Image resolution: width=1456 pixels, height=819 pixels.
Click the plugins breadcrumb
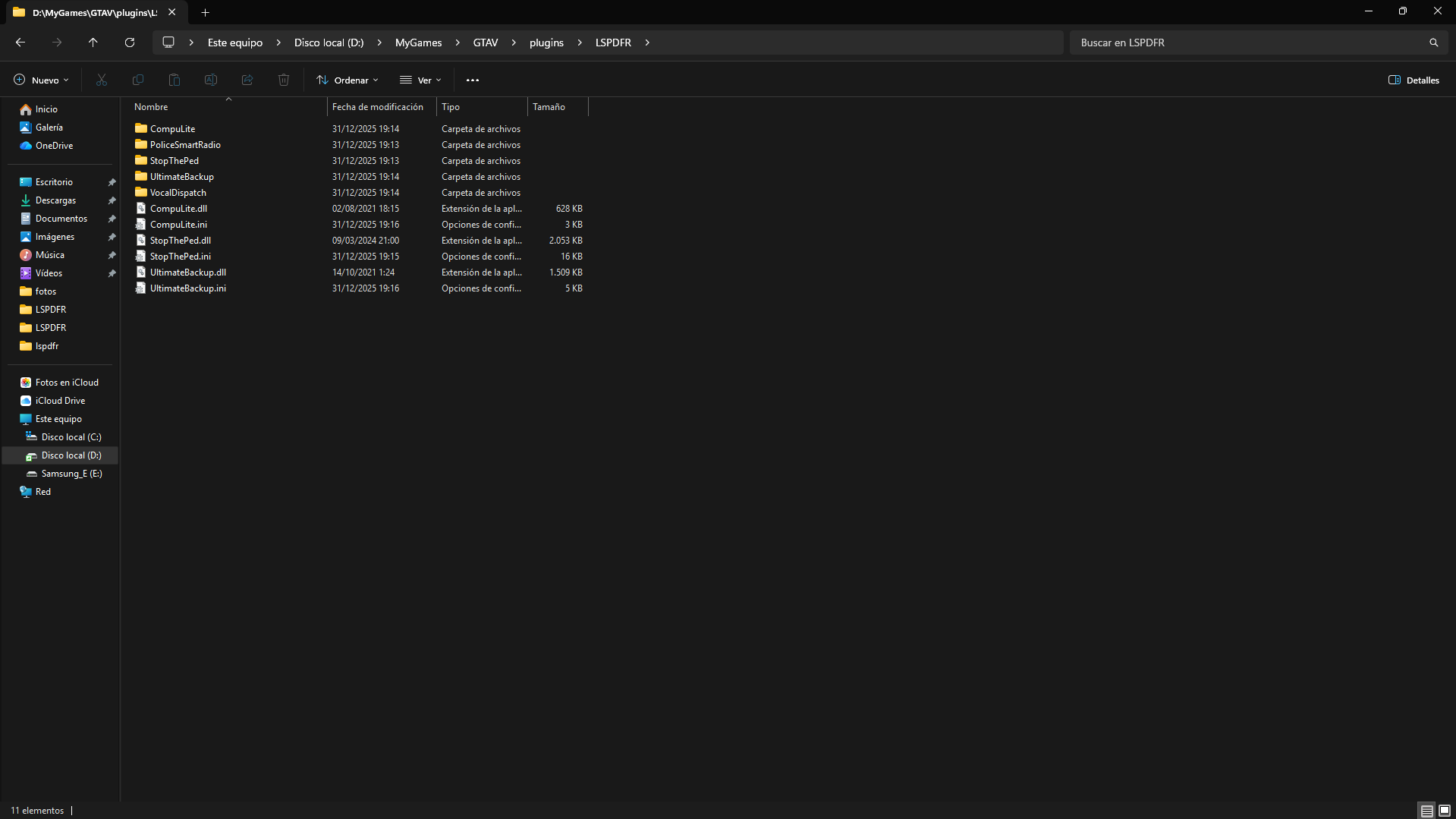click(546, 43)
